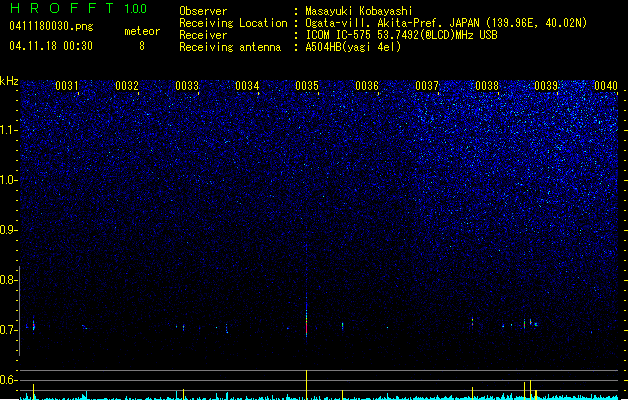Click the Receiving Location label
Viewport: 629px width, 400px height.
233,23
